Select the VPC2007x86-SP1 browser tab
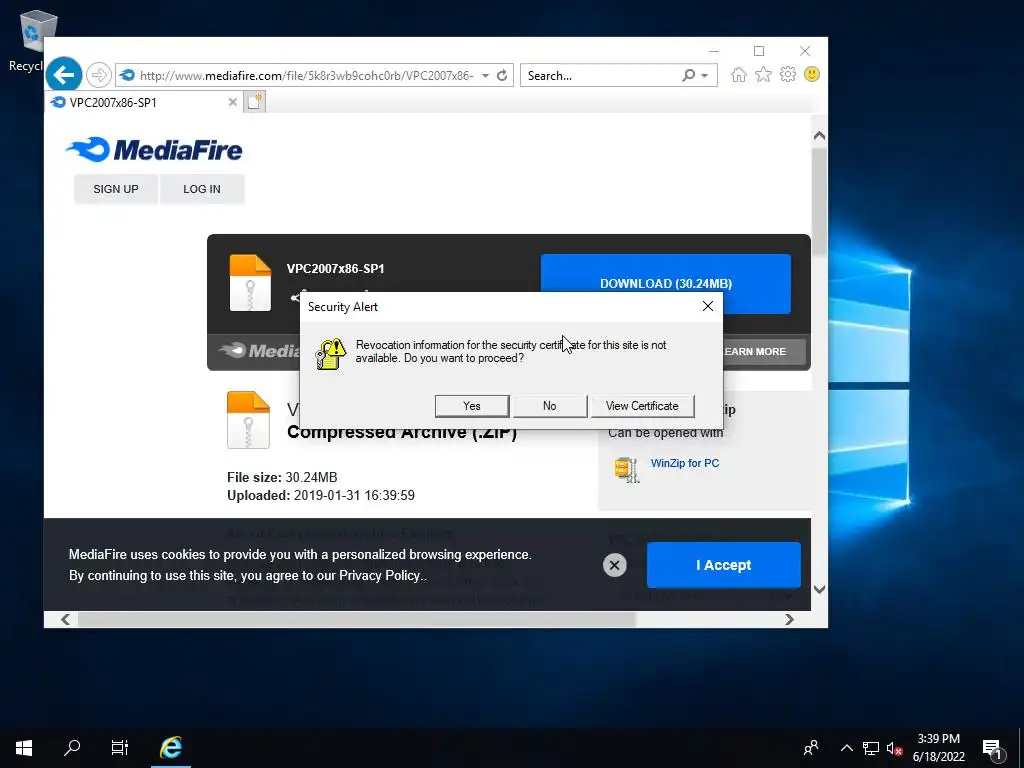Image resolution: width=1024 pixels, height=768 pixels. [144, 102]
